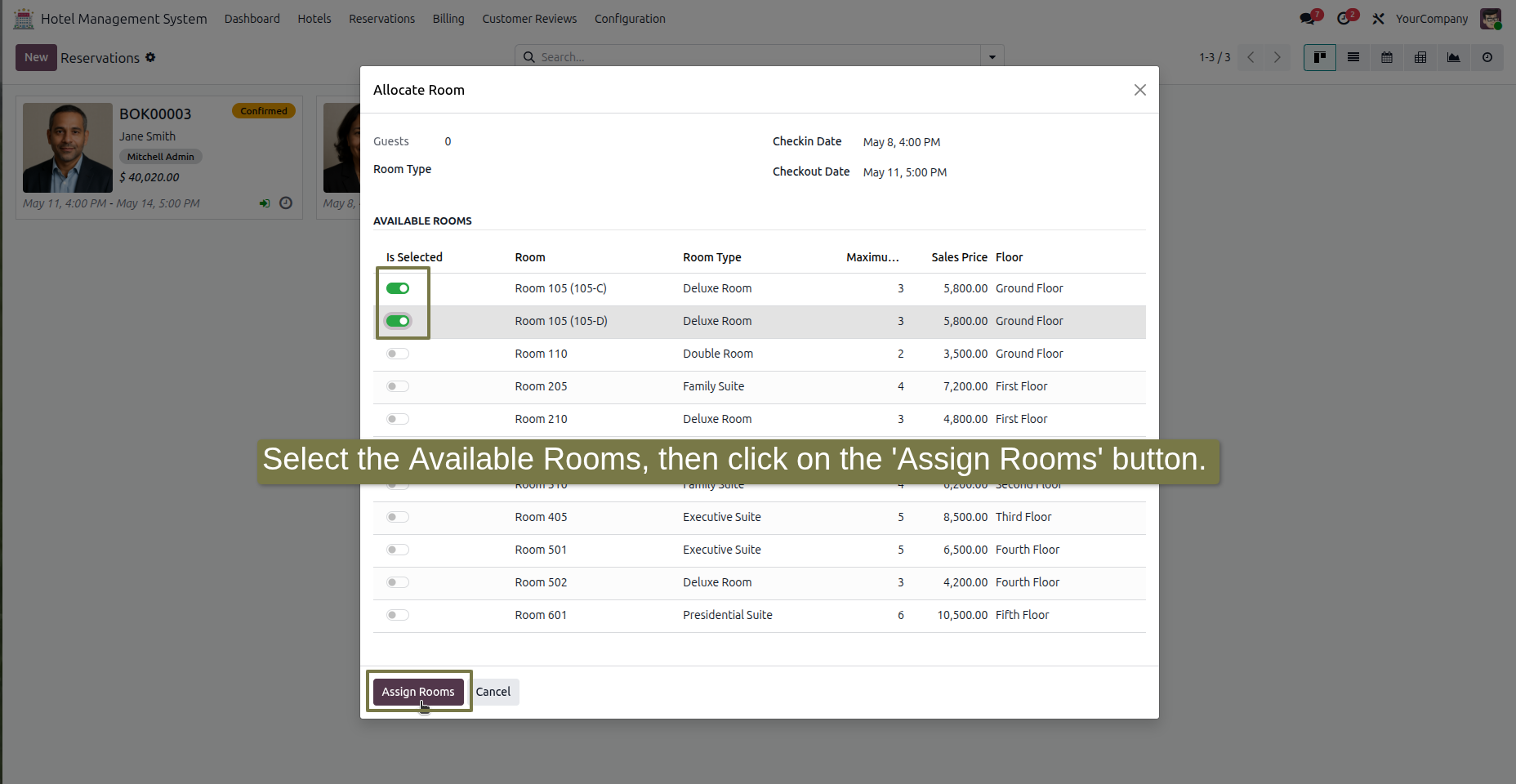1516x784 pixels.
Task: Toggle selection for Room 110
Action: tap(398, 354)
